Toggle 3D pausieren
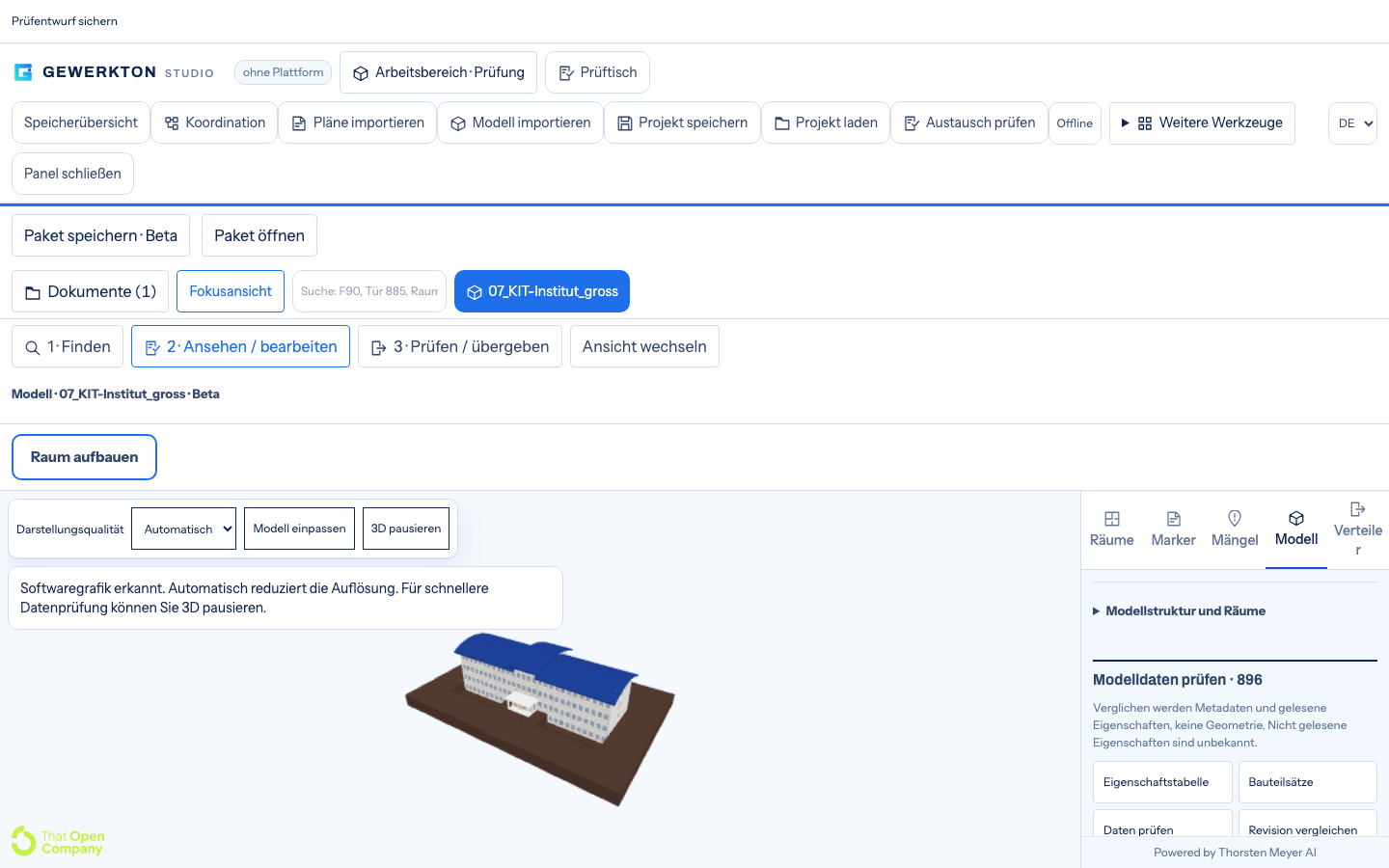Viewport: 1389px width, 868px height. pos(406,529)
